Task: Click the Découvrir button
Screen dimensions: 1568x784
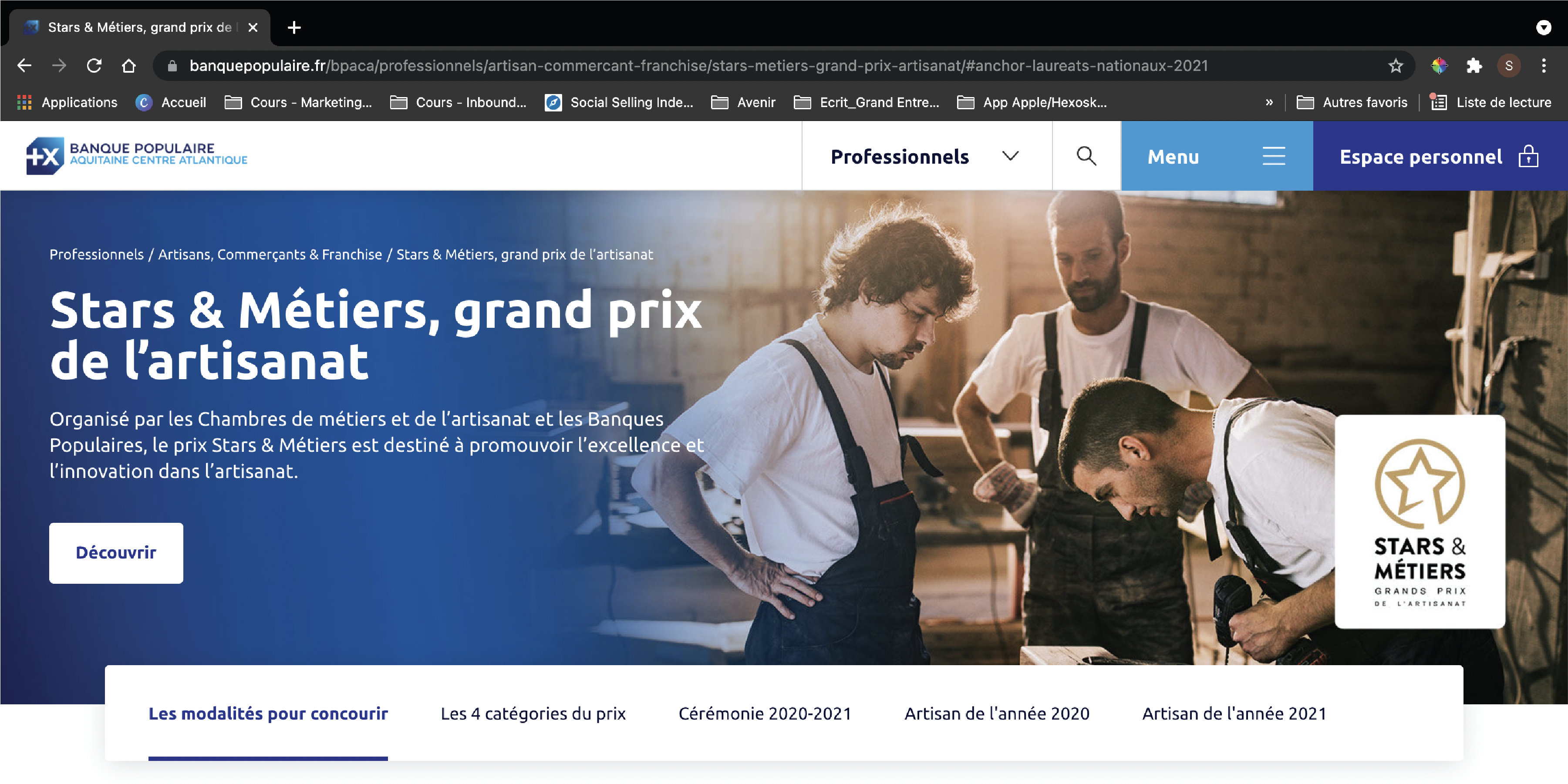Action: pyautogui.click(x=116, y=553)
